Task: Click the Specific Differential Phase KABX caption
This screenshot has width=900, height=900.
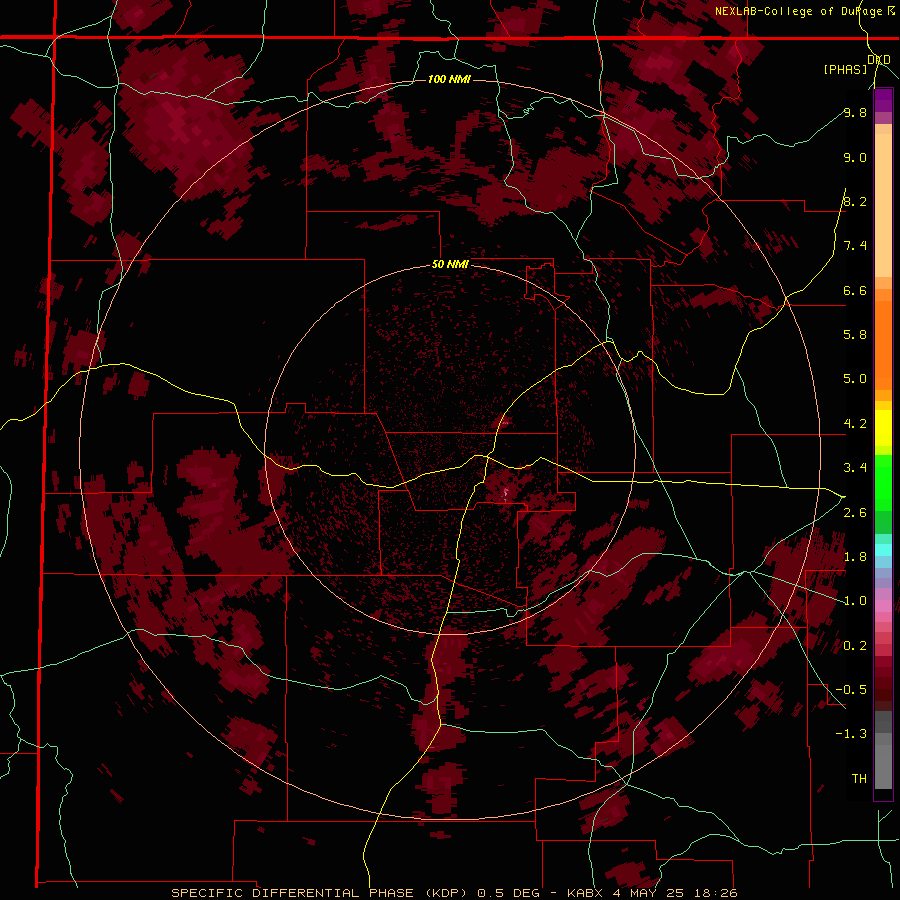Action: point(454,893)
